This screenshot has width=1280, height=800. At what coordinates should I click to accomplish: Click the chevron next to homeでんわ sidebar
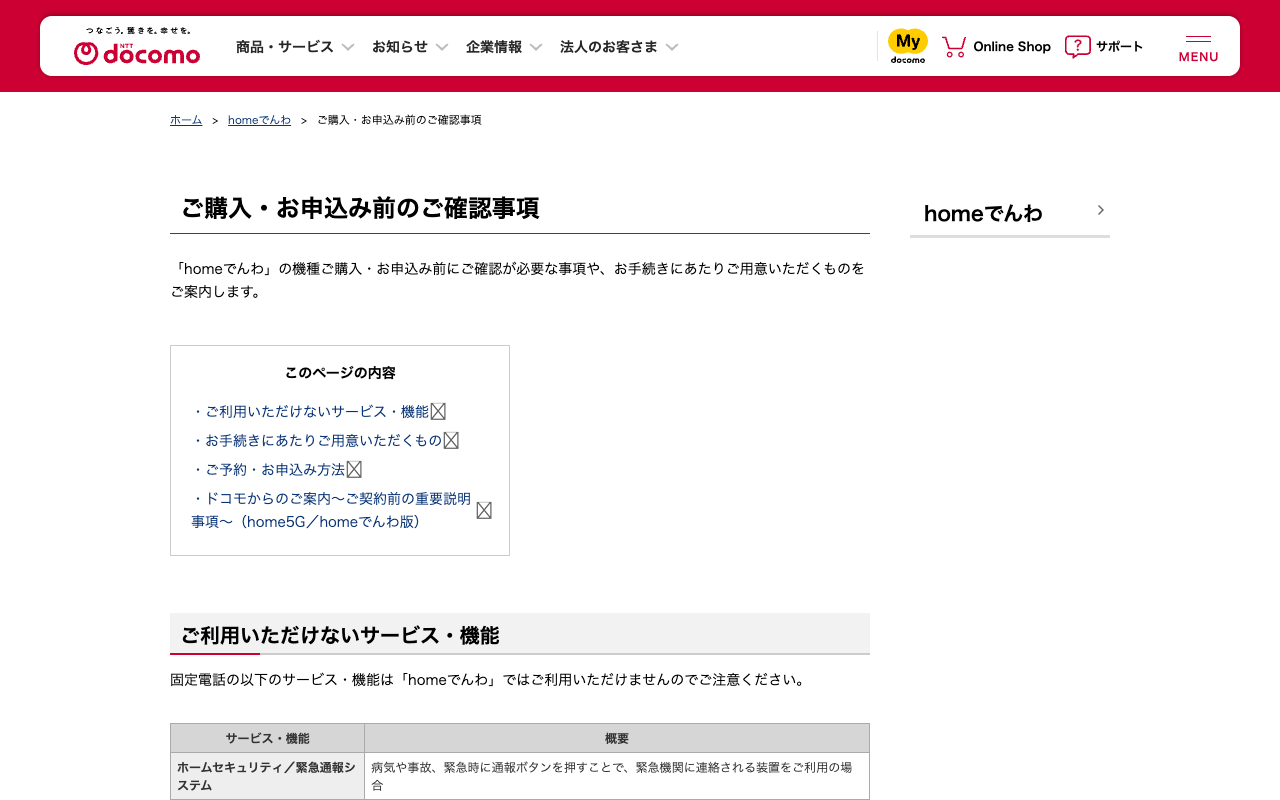[x=1100, y=210]
